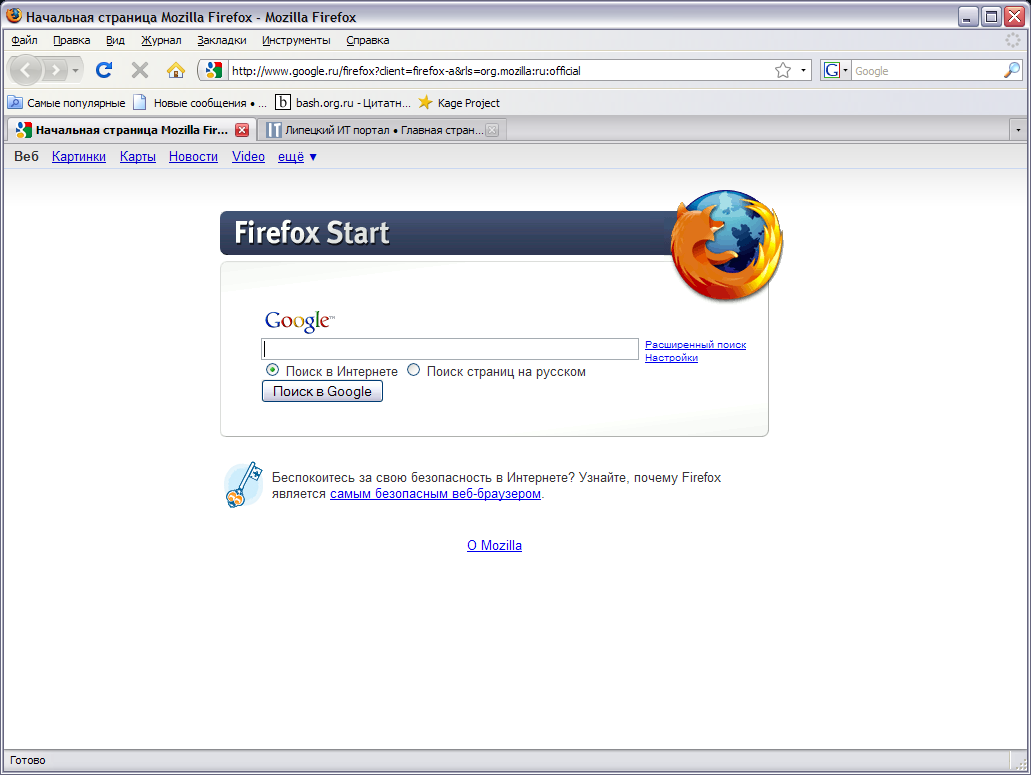
Task: Close the Липецкий ИТ портал tab
Action: pos(492,130)
